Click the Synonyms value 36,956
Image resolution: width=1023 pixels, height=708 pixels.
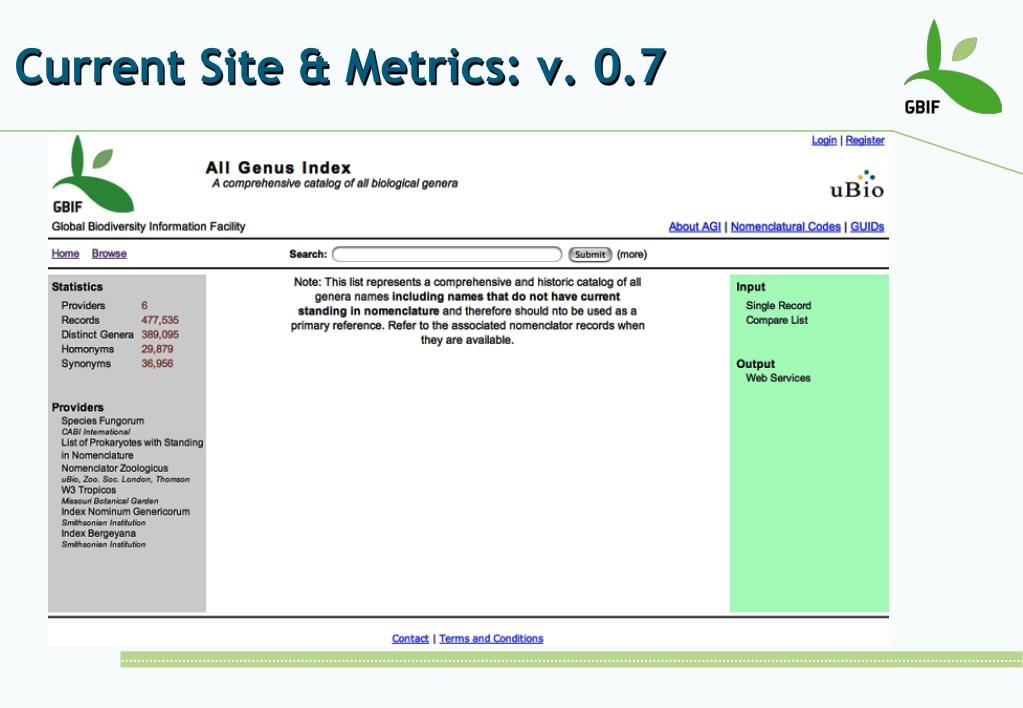[157, 363]
